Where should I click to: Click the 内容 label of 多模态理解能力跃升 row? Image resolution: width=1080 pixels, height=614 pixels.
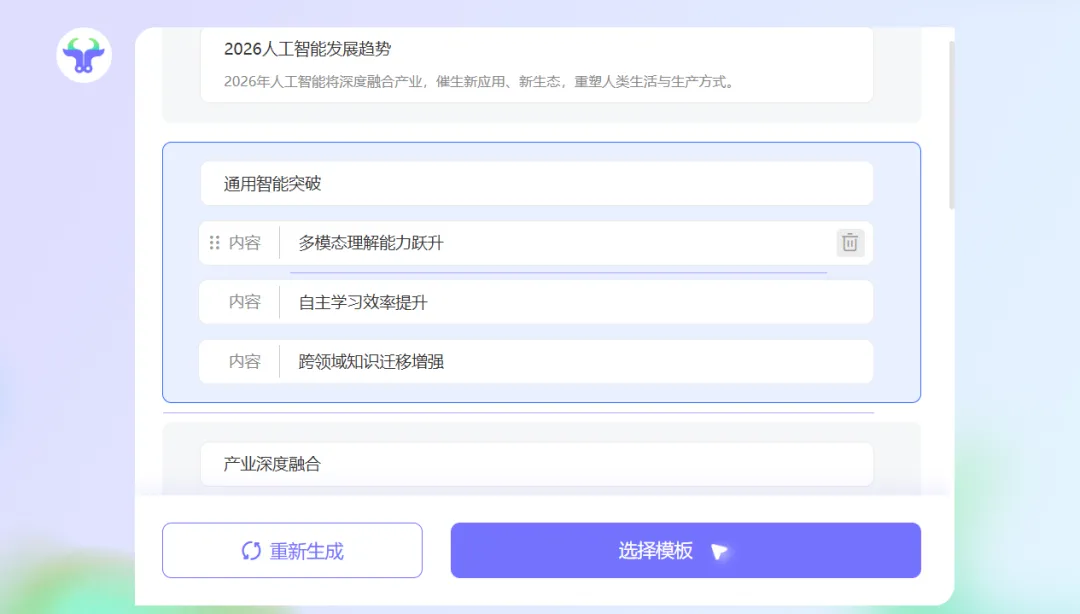[x=245, y=243]
